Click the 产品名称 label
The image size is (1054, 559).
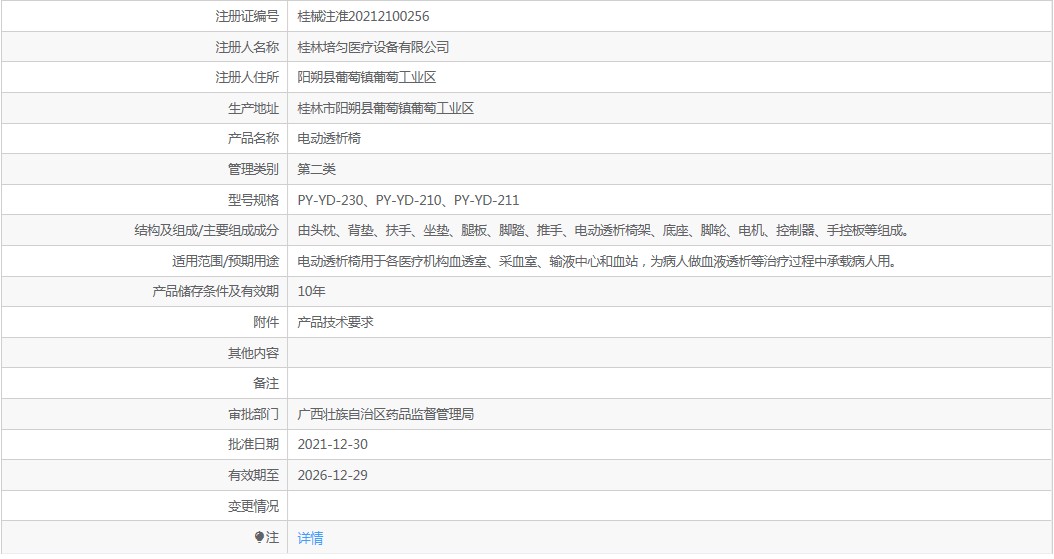pyautogui.click(x=253, y=138)
